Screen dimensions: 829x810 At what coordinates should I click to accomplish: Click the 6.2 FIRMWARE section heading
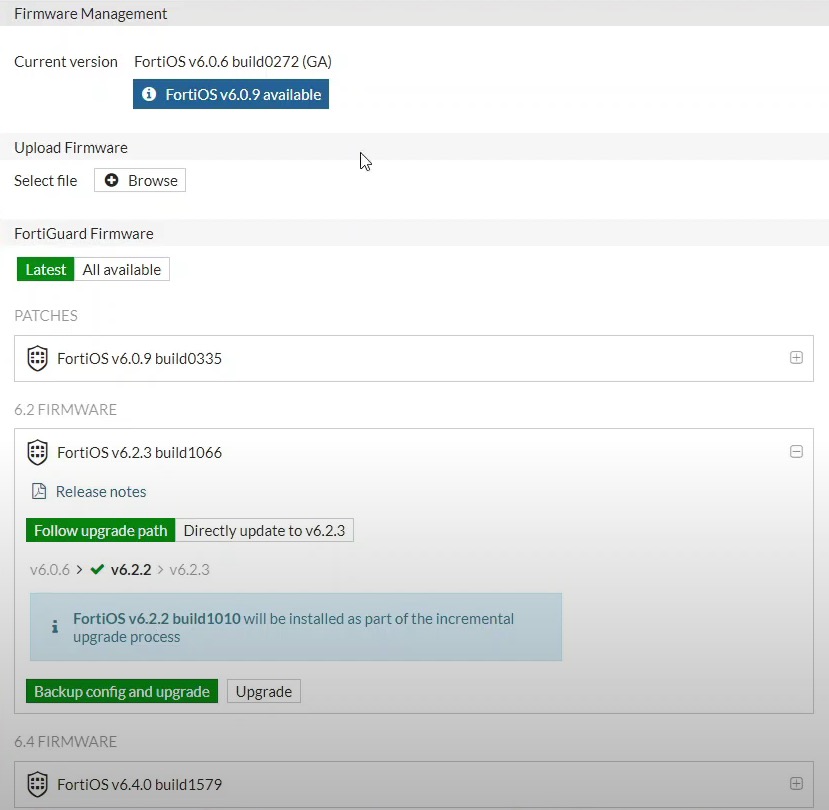click(x=66, y=410)
